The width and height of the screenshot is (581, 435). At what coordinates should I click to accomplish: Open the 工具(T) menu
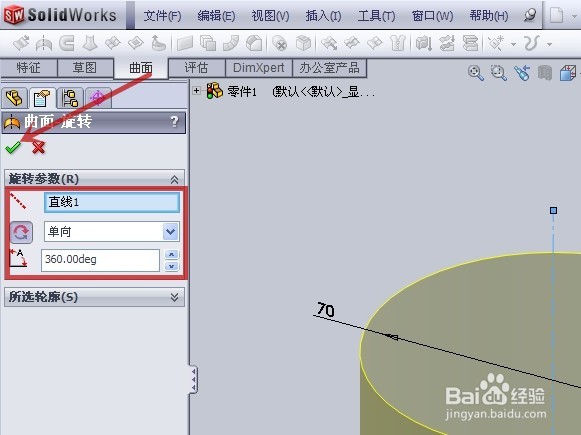(376, 16)
